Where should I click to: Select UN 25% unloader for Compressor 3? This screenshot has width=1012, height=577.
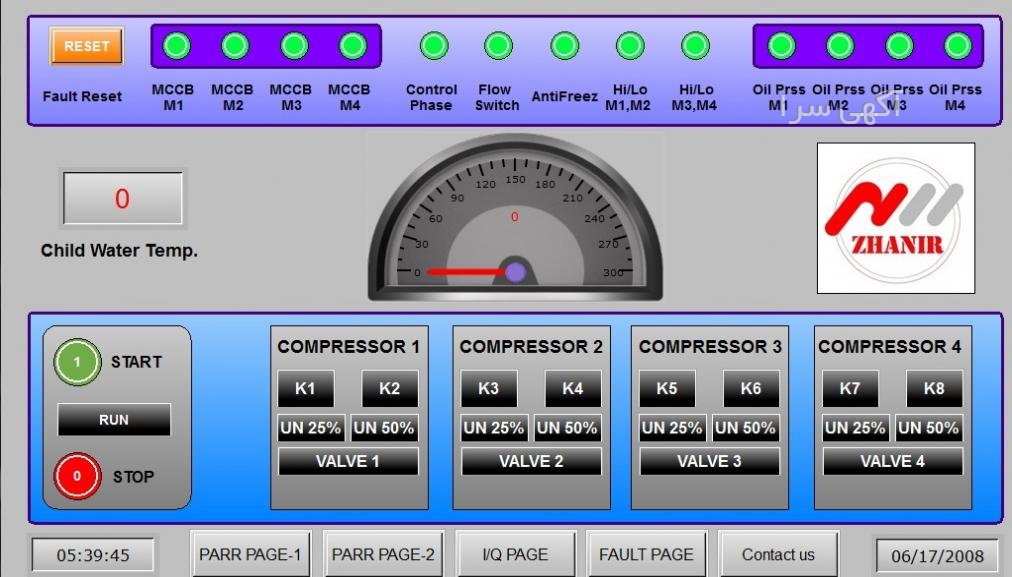tap(673, 428)
